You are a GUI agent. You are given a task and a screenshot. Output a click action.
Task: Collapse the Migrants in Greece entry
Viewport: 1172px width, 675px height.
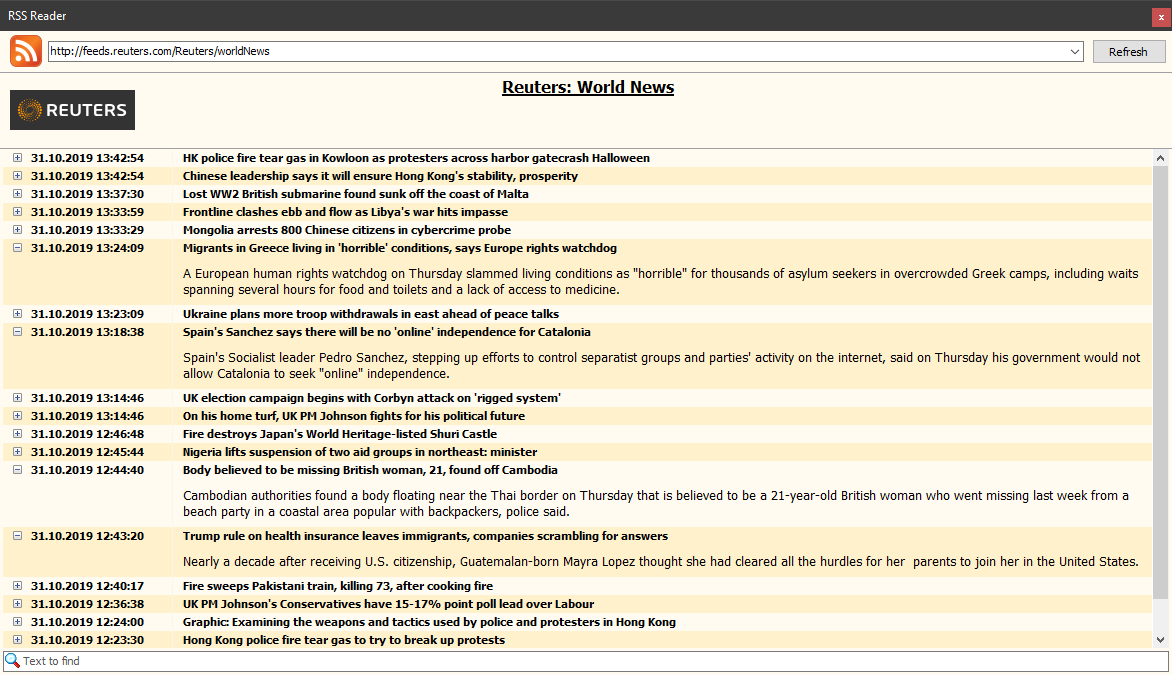(17, 247)
